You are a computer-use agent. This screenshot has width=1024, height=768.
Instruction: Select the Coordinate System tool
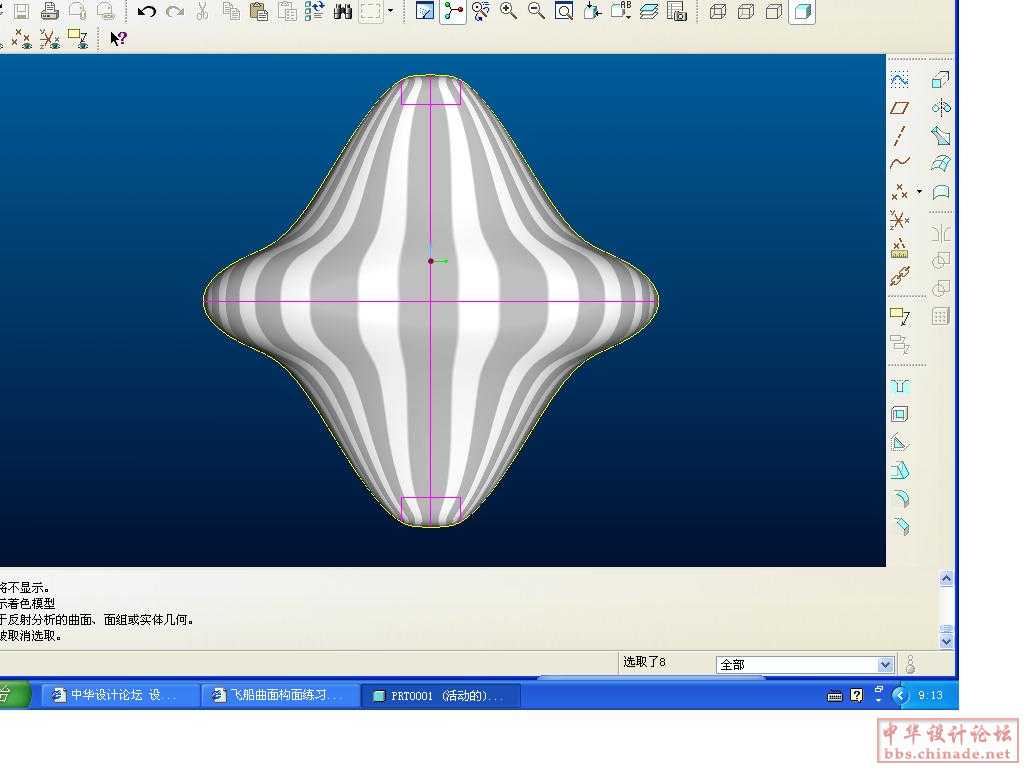coord(900,219)
